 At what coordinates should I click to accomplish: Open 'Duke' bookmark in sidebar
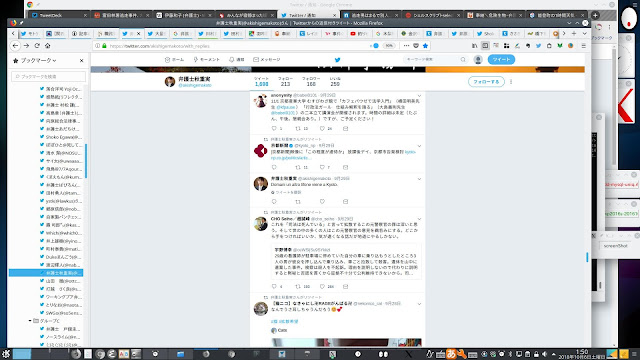click(x=61, y=257)
